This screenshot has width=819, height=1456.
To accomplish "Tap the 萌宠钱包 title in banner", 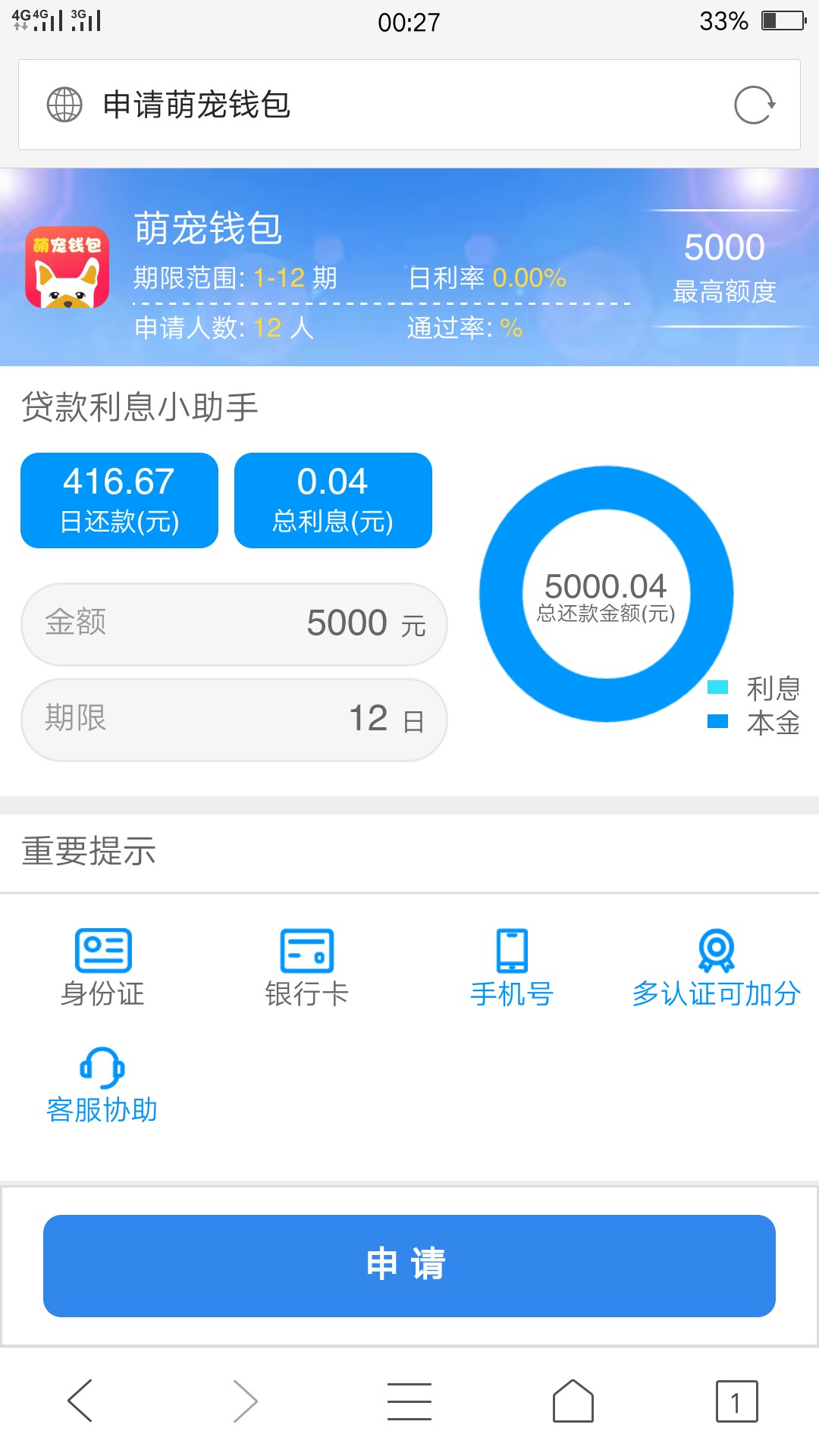I will pyautogui.click(x=209, y=228).
